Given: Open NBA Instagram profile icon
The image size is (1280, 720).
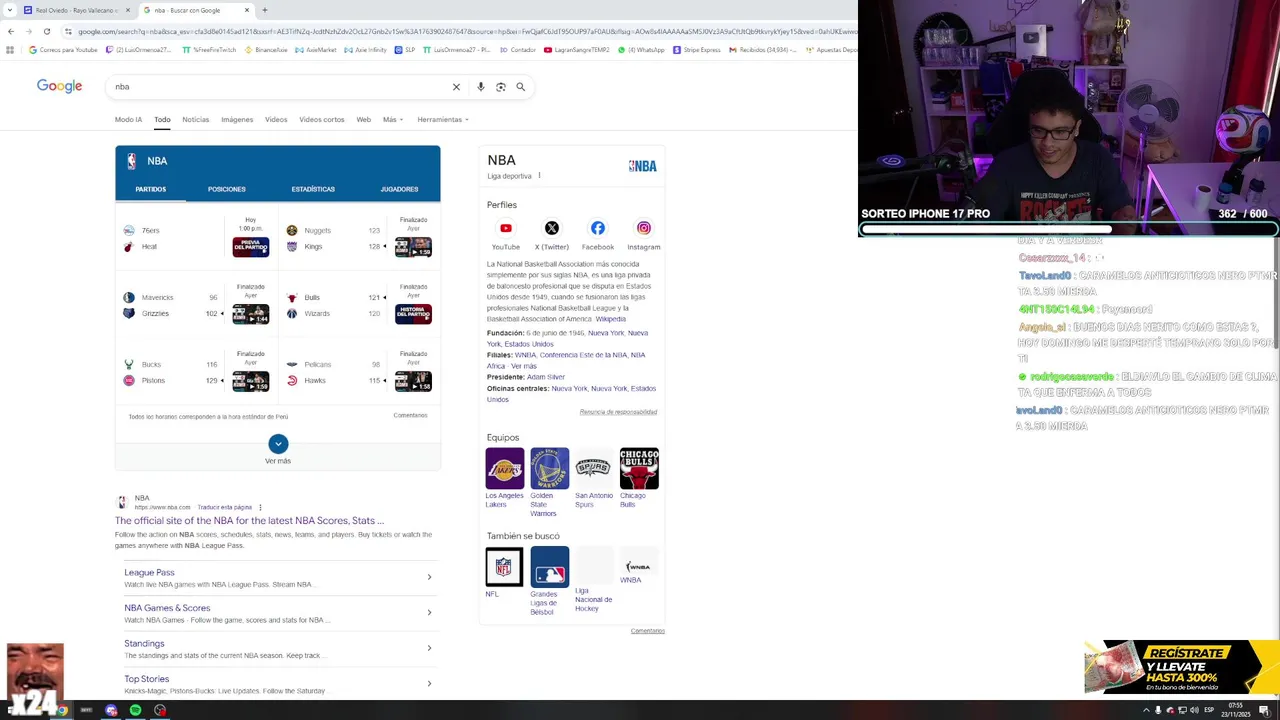Looking at the screenshot, I should 644,228.
